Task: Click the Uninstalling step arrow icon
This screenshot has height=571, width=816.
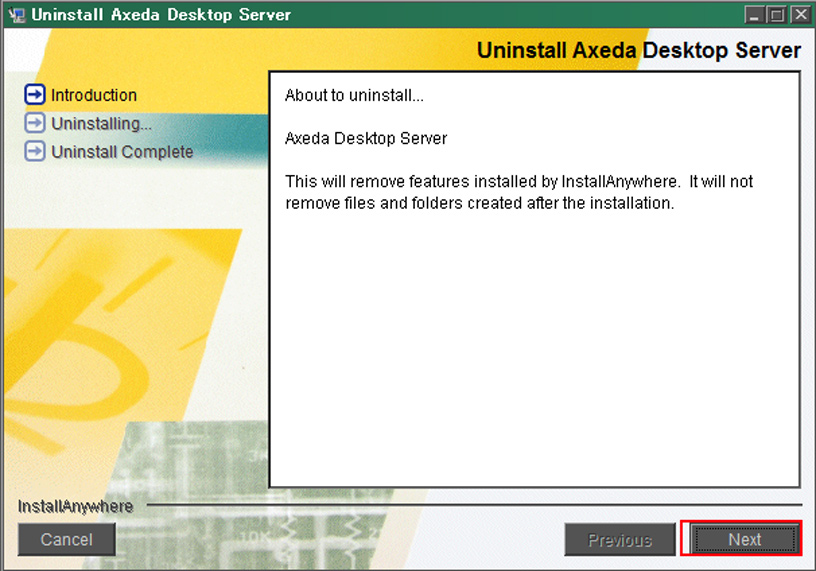Action: [35, 123]
